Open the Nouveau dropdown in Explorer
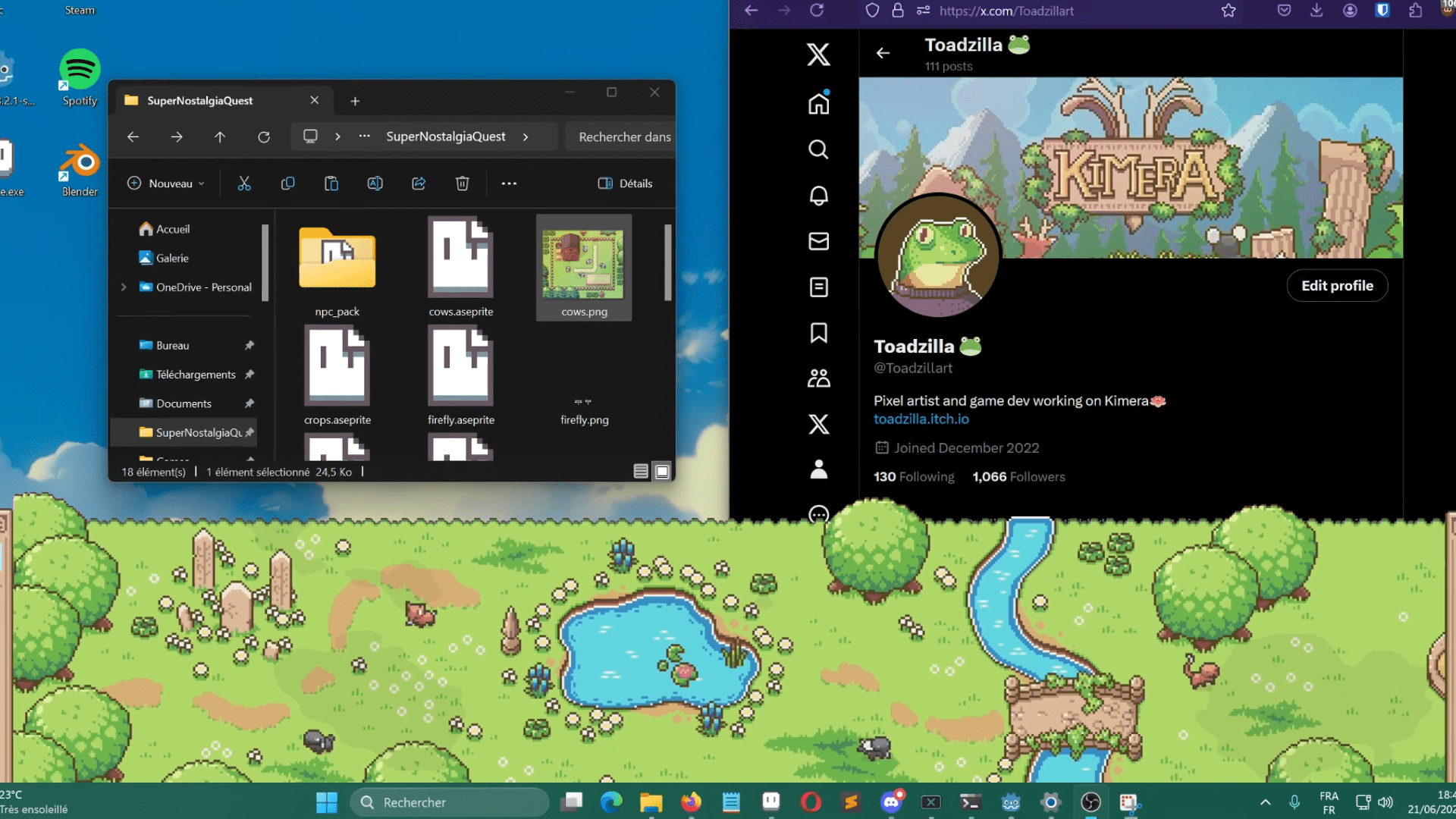Viewport: 1456px width, 819px height. 166,184
